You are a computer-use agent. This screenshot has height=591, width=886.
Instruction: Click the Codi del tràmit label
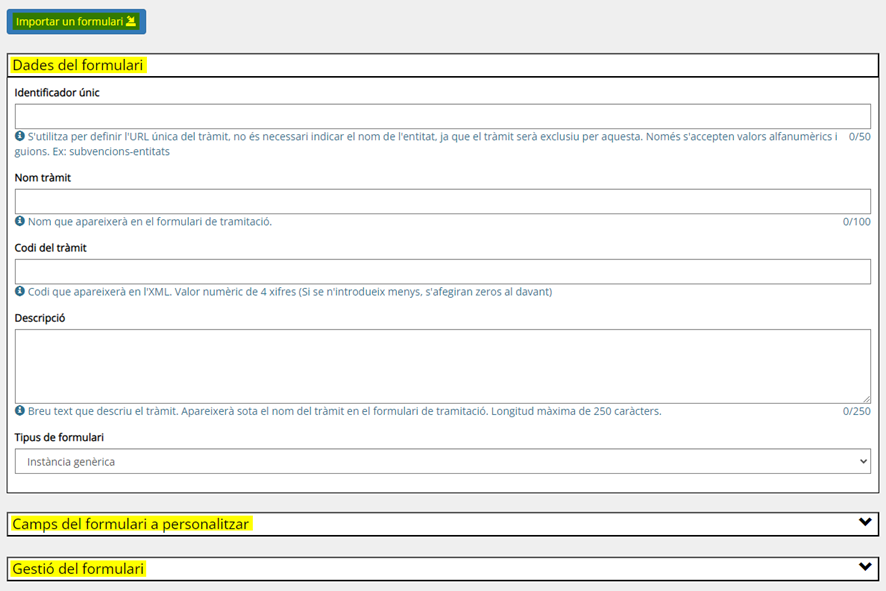tap(51, 248)
